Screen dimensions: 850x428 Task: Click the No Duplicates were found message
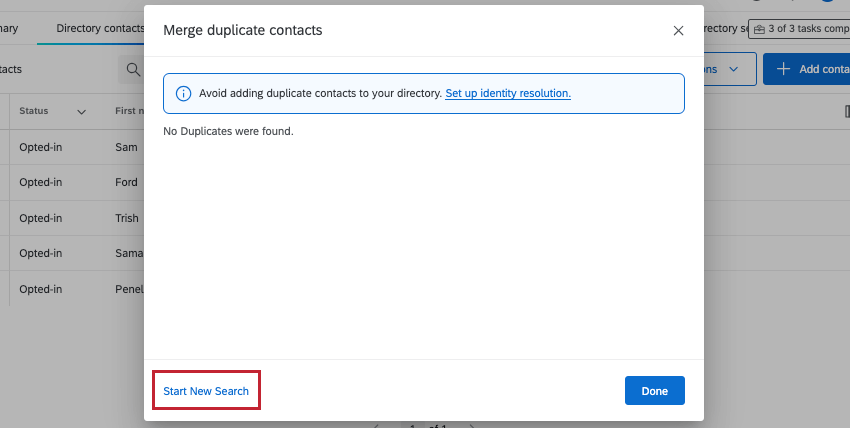228,131
